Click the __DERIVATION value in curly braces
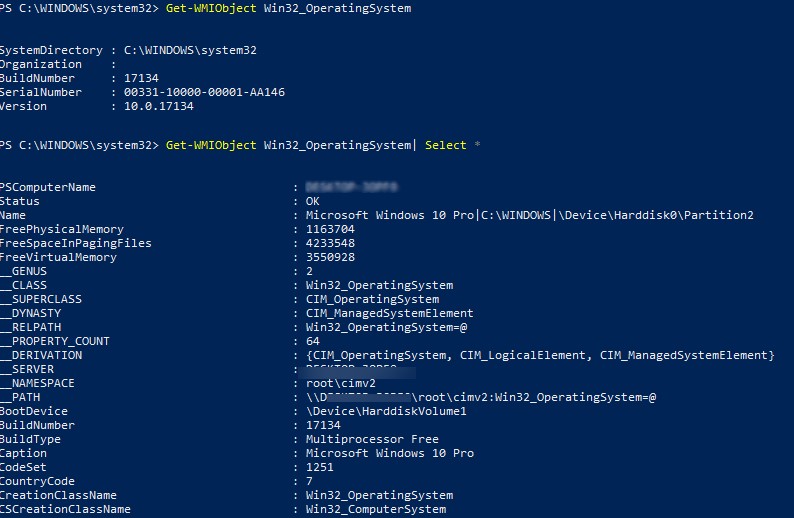The width and height of the screenshot is (794, 518). point(540,355)
